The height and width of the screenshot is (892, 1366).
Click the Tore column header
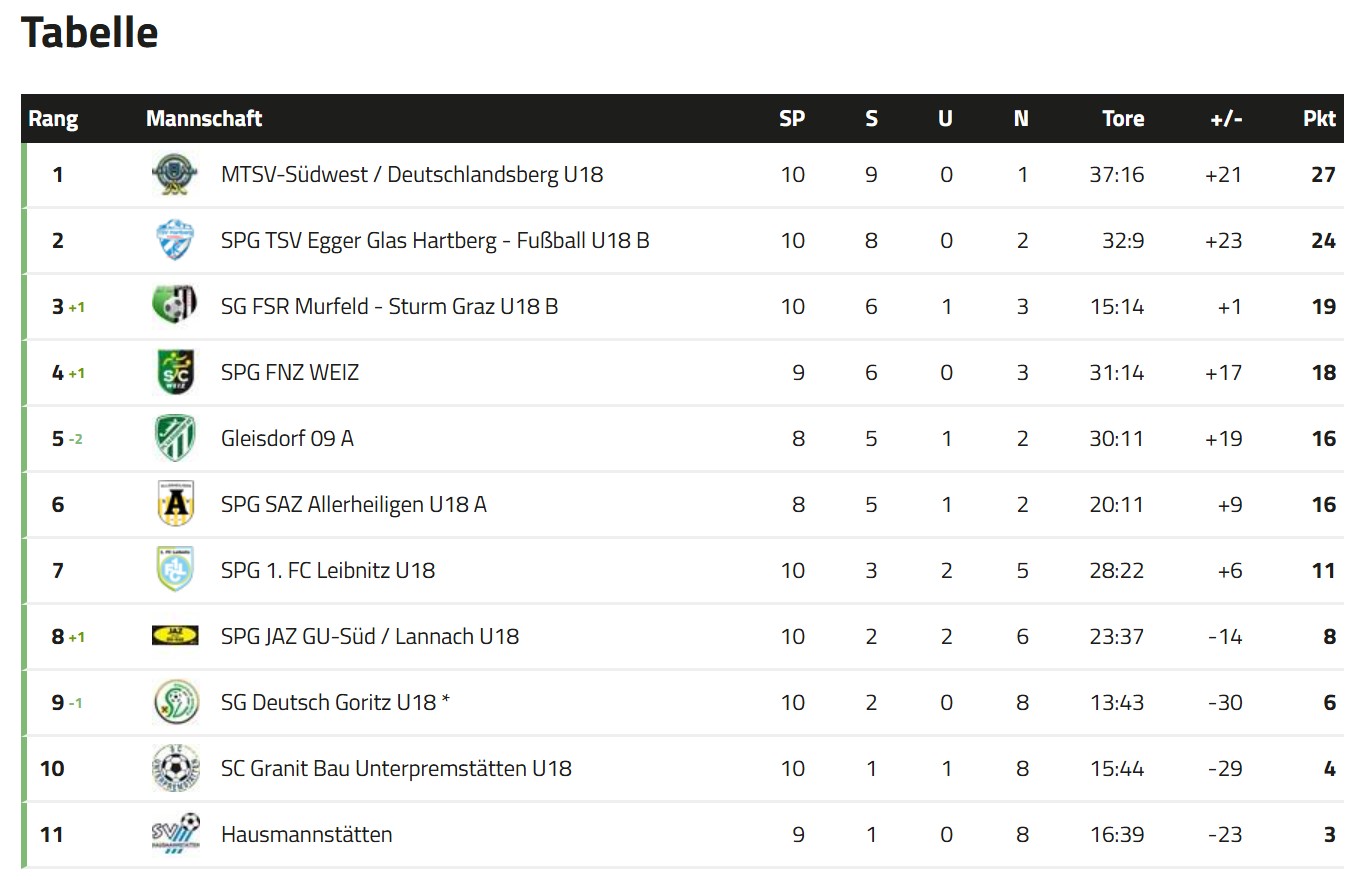(x=1123, y=118)
